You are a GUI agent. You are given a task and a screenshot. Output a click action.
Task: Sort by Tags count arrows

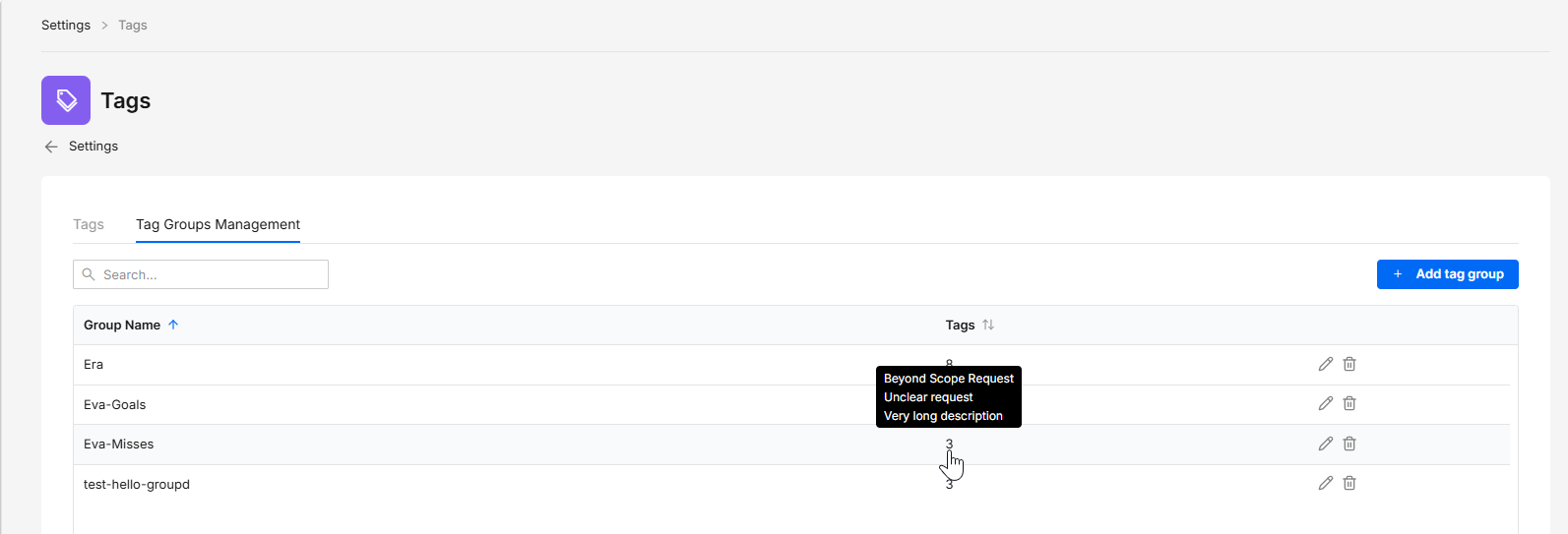988,325
